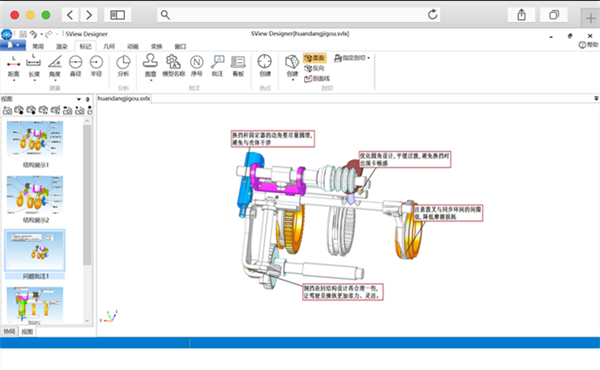This screenshot has height=370, width=600.
Task: Open the pie-chart analysis (分析) tool
Action: (123, 66)
